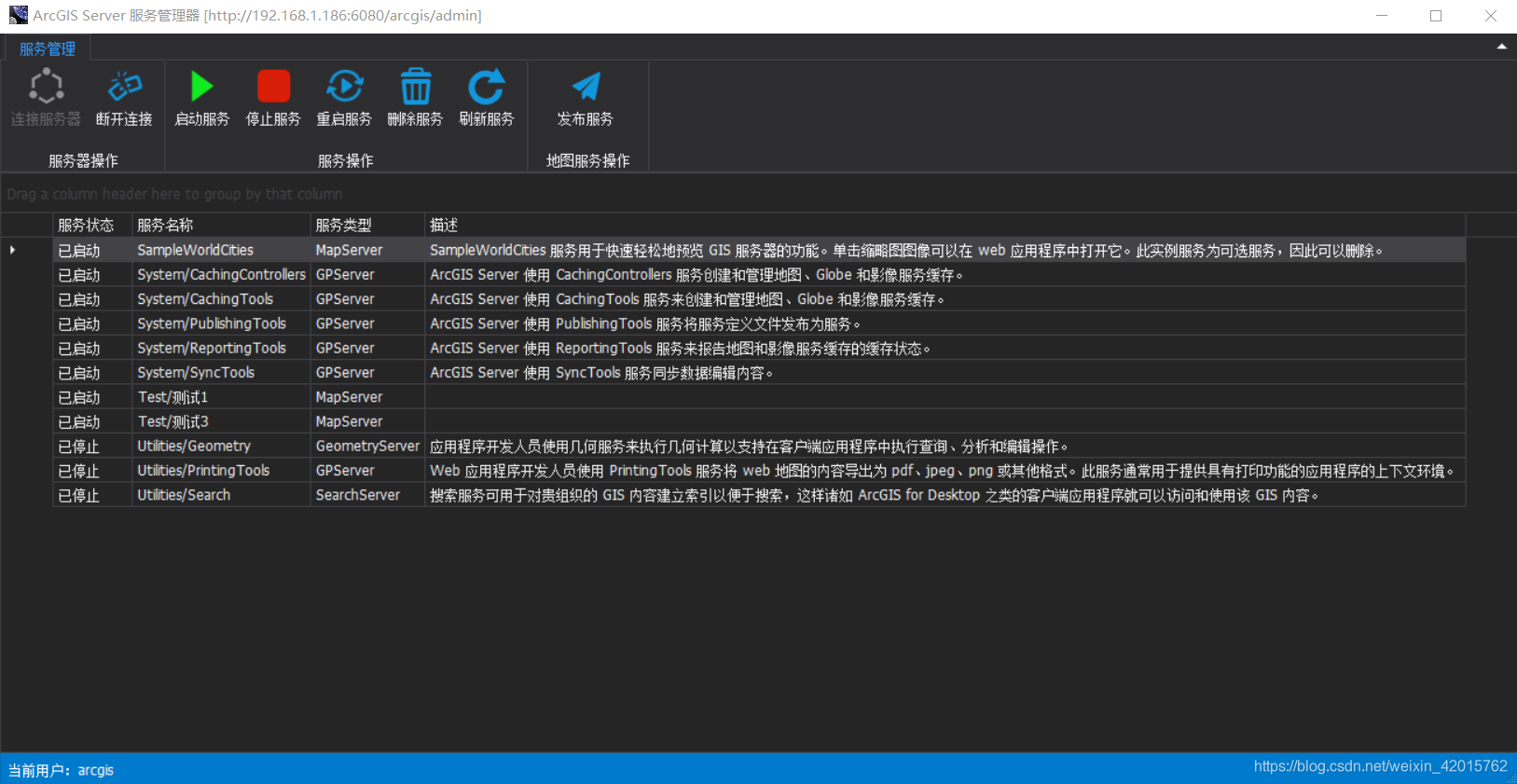The height and width of the screenshot is (784, 1517).
Task: Click the description of Utilities/PrintingTools
Action: 945,471
